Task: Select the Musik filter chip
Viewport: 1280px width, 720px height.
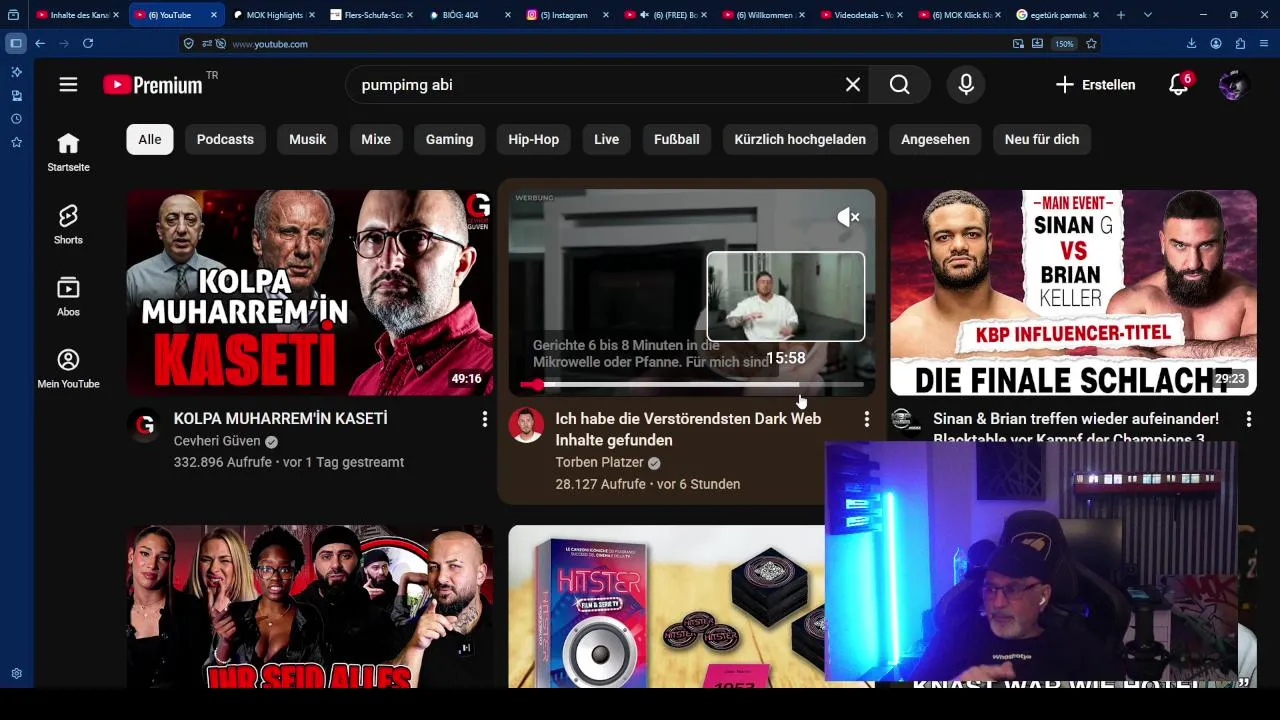Action: 308,139
